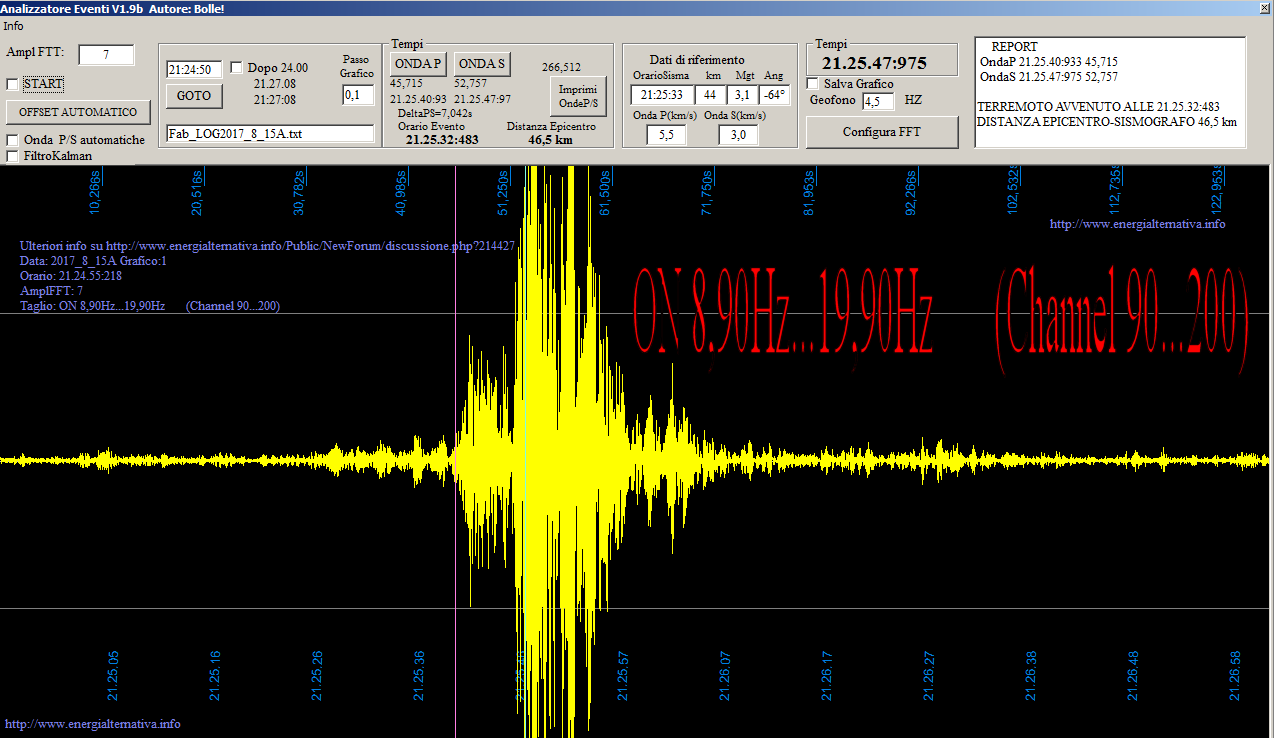The width and height of the screenshot is (1274, 738).
Task: Click the 21.26.27 time axis label
Action: (x=929, y=677)
